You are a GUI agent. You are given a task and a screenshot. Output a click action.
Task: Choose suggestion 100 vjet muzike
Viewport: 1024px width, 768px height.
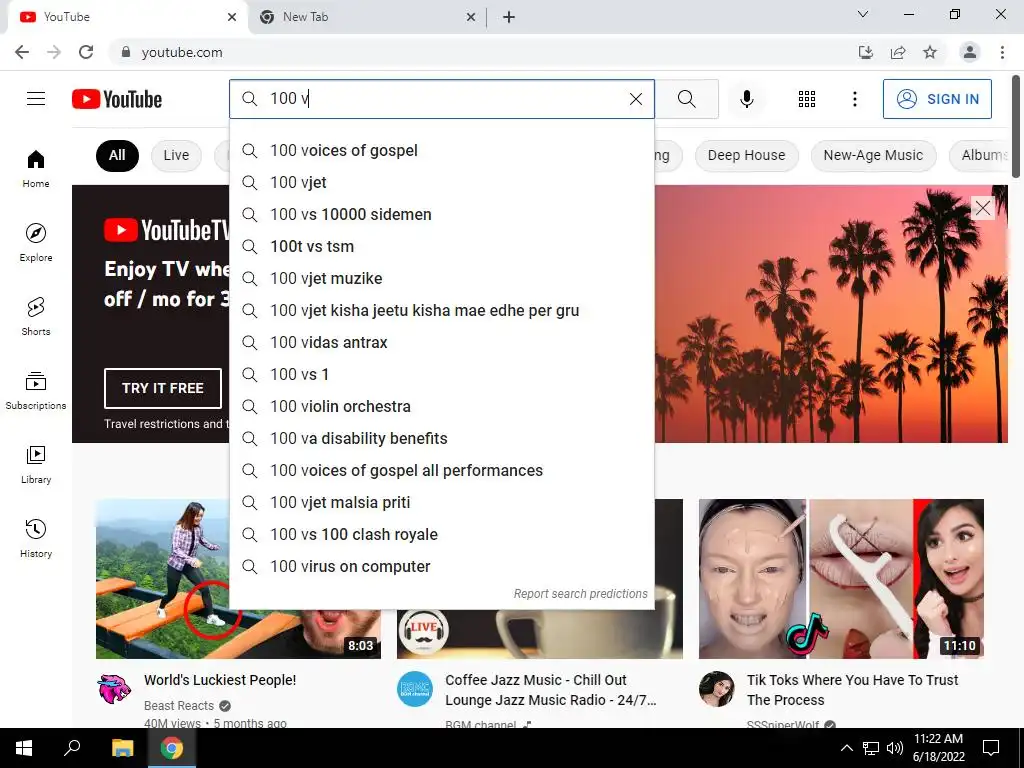click(442, 278)
